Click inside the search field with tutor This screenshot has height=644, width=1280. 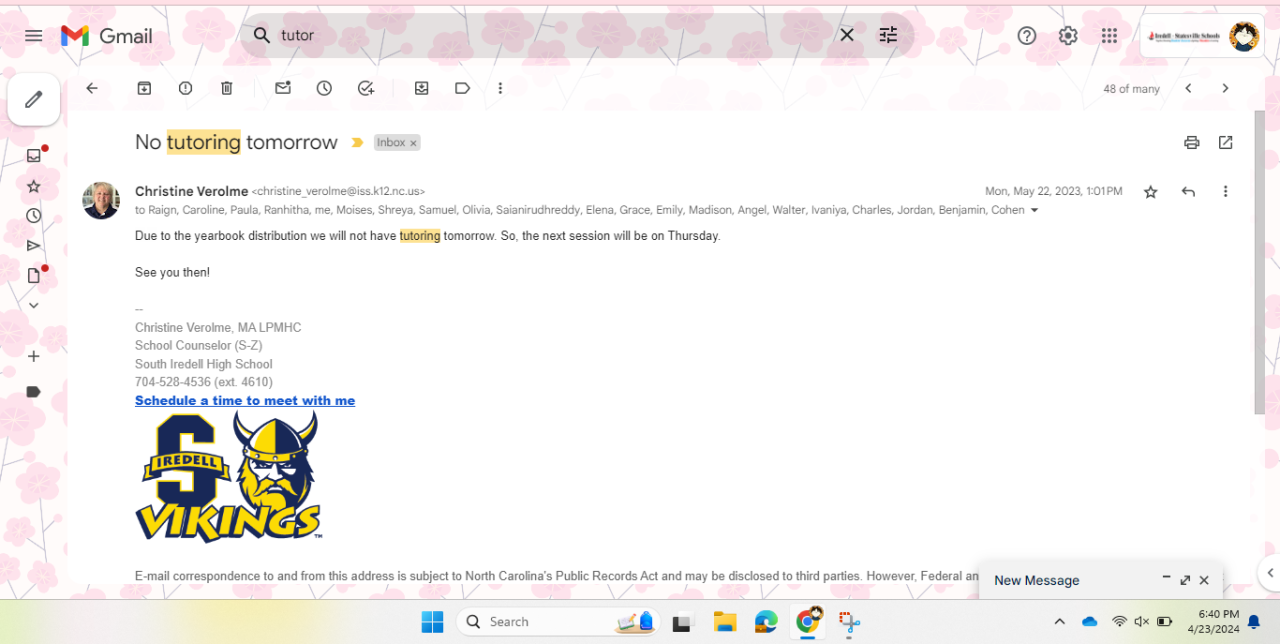[x=555, y=35]
